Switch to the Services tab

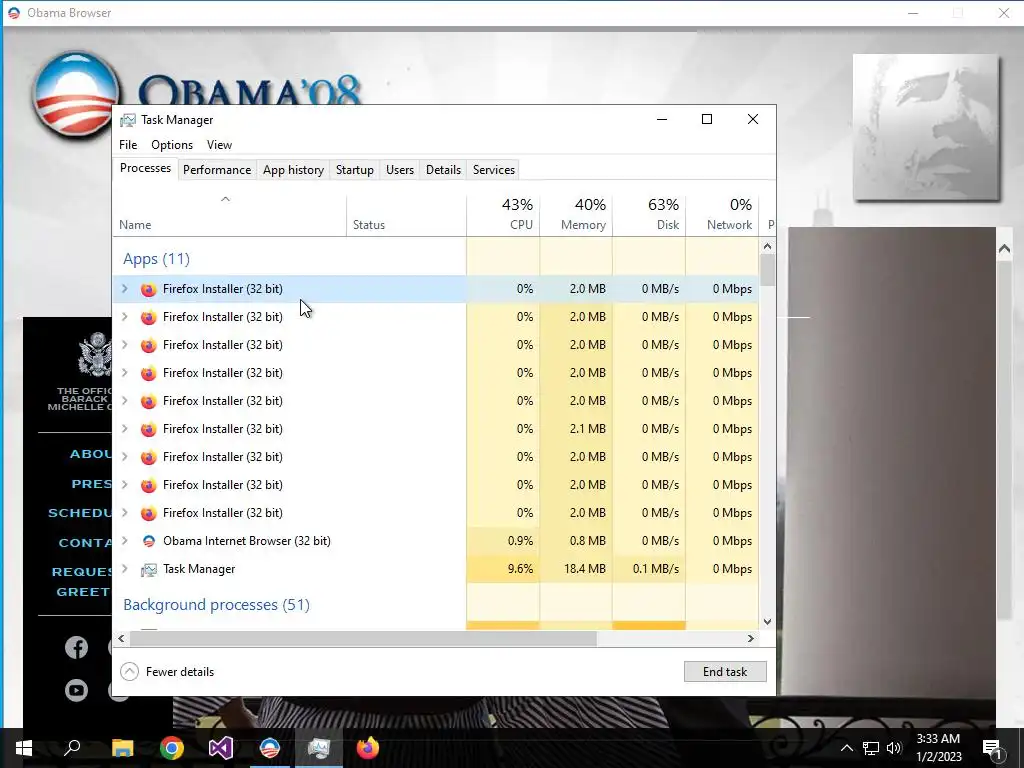click(494, 170)
